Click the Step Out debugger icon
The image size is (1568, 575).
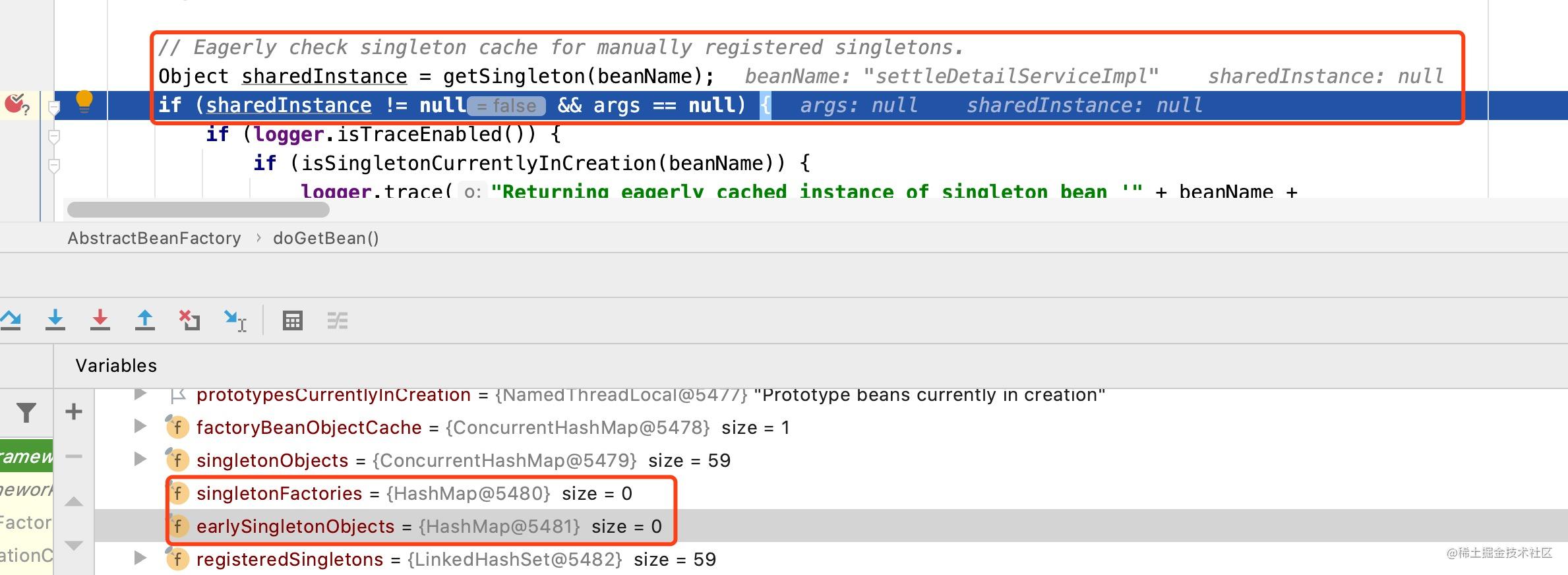144,320
